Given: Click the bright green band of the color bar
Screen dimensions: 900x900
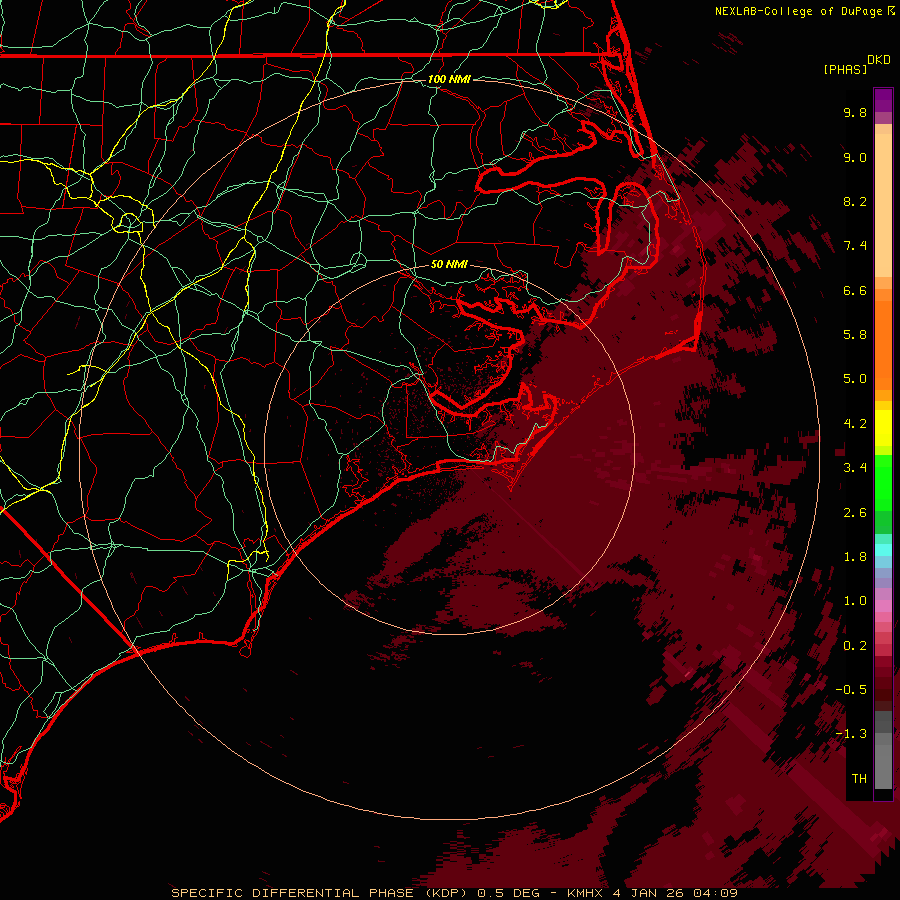Looking at the screenshot, I should 883,483.
